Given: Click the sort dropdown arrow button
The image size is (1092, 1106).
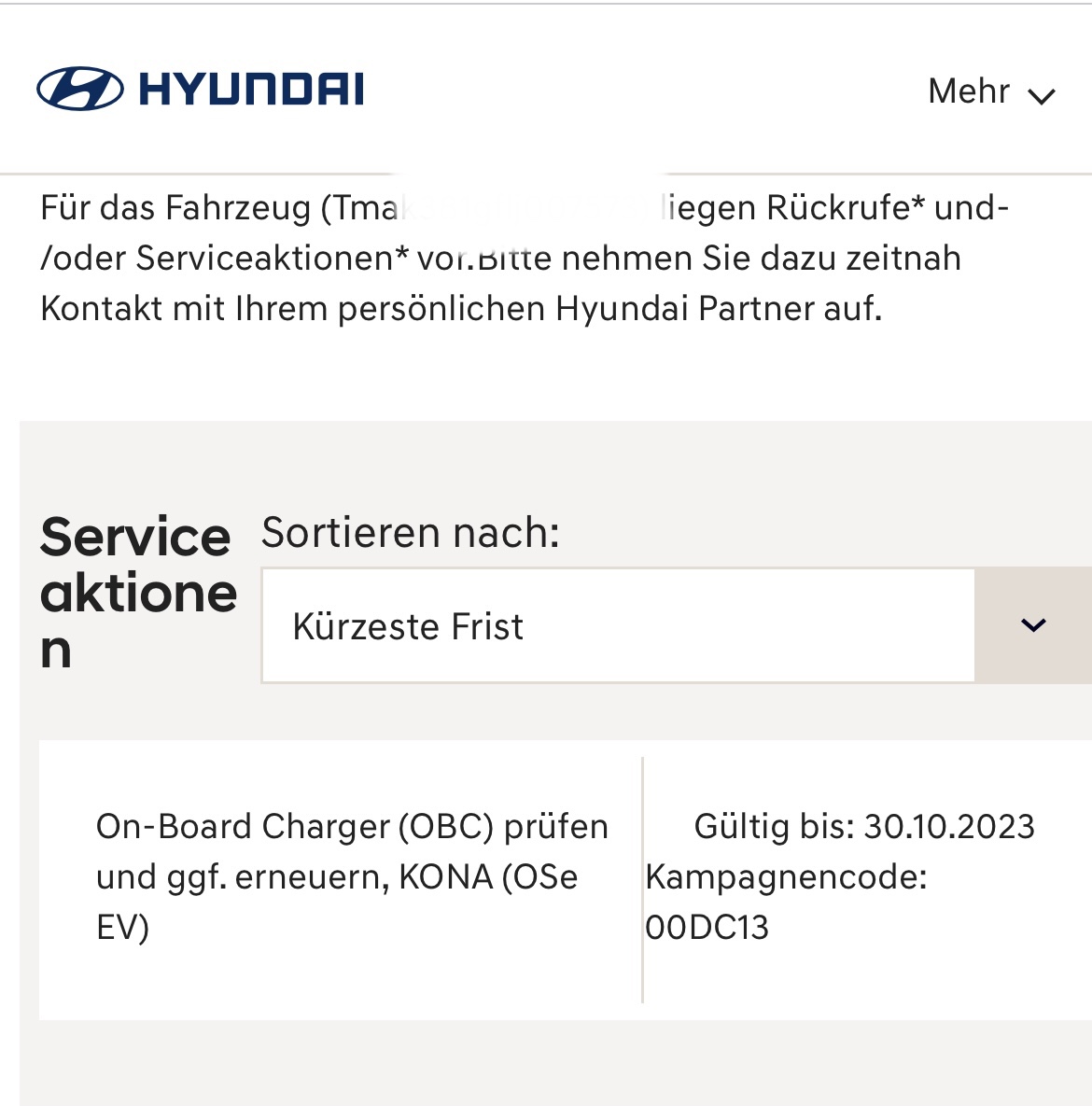Looking at the screenshot, I should [x=1033, y=625].
